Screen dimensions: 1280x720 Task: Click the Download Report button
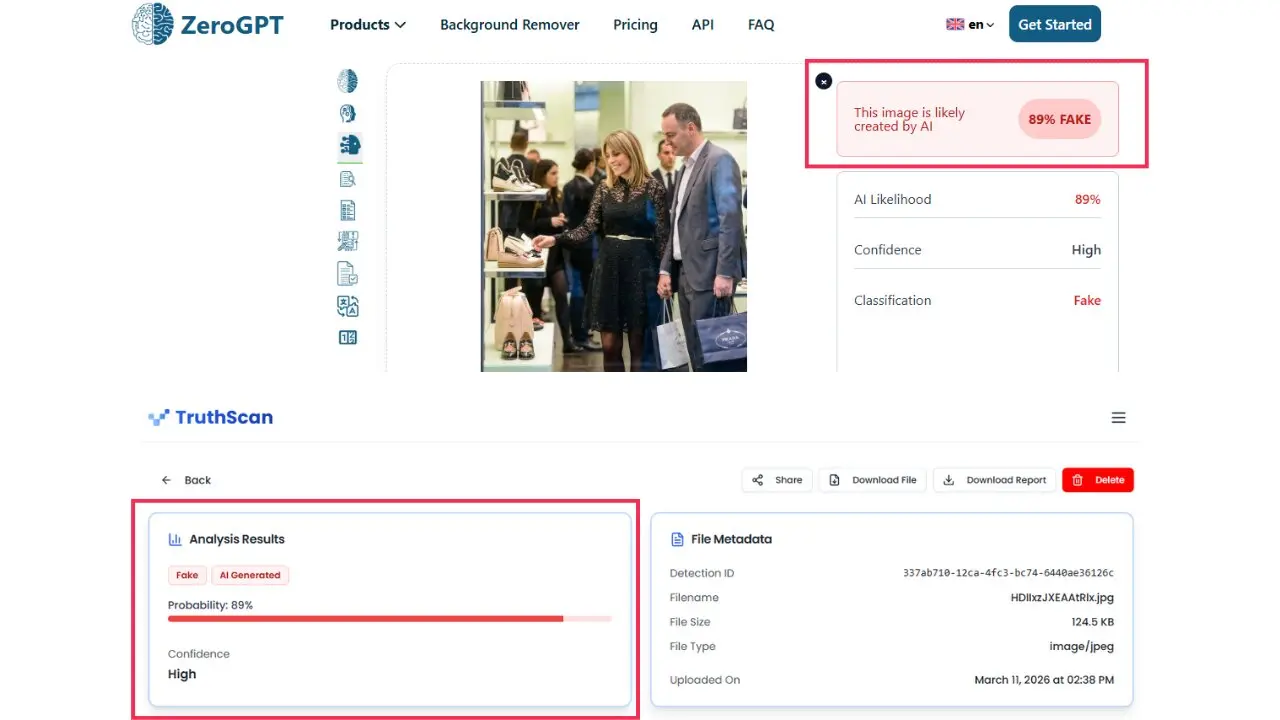(x=994, y=480)
